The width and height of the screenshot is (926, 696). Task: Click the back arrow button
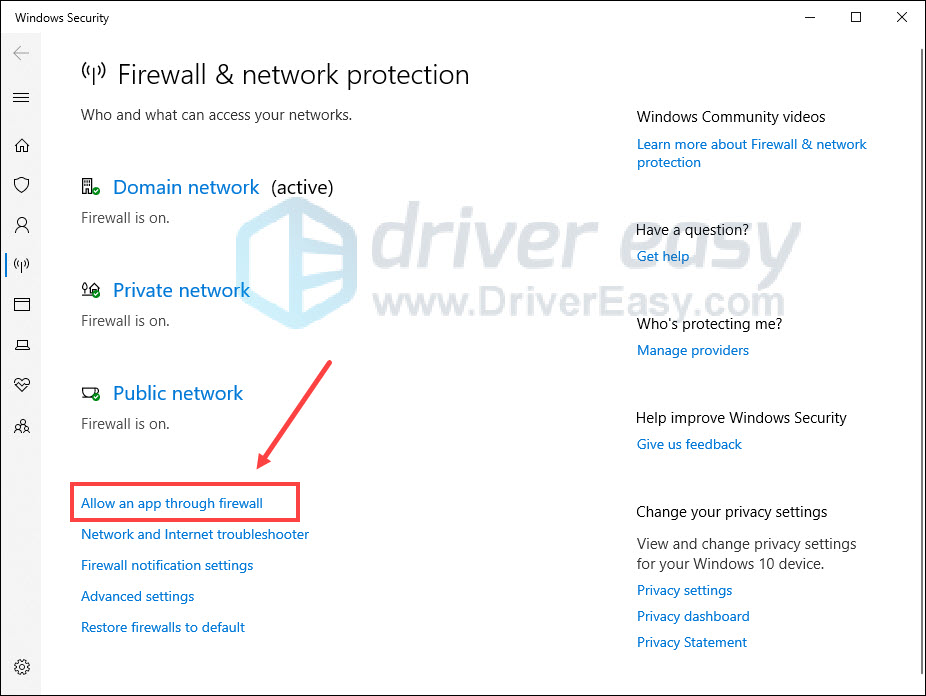pos(21,53)
